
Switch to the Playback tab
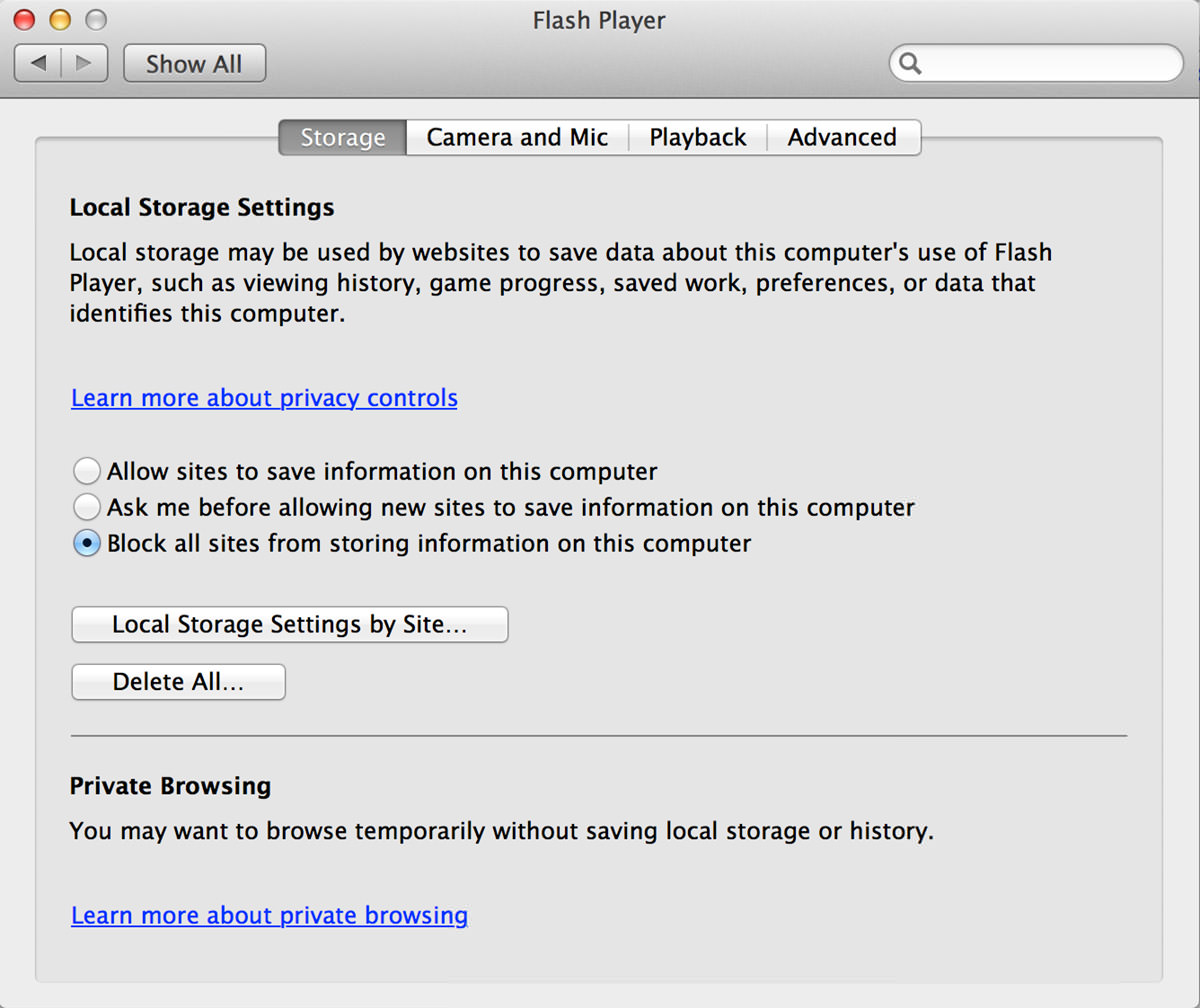[x=698, y=137]
